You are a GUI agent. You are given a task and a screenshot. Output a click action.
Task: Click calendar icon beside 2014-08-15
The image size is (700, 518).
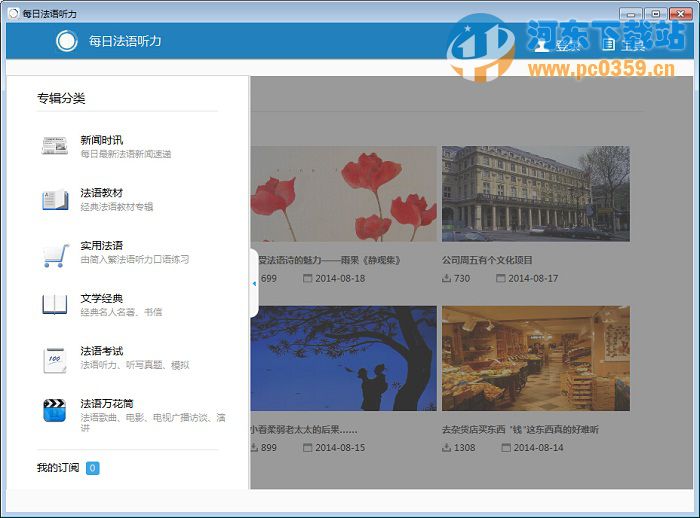(x=308, y=447)
